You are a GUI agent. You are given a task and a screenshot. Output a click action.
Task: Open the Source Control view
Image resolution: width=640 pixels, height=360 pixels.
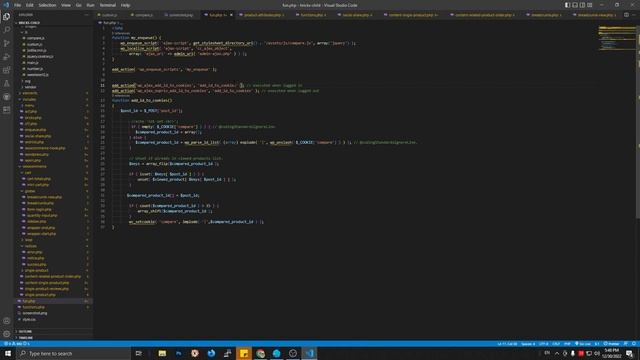pos(7,43)
